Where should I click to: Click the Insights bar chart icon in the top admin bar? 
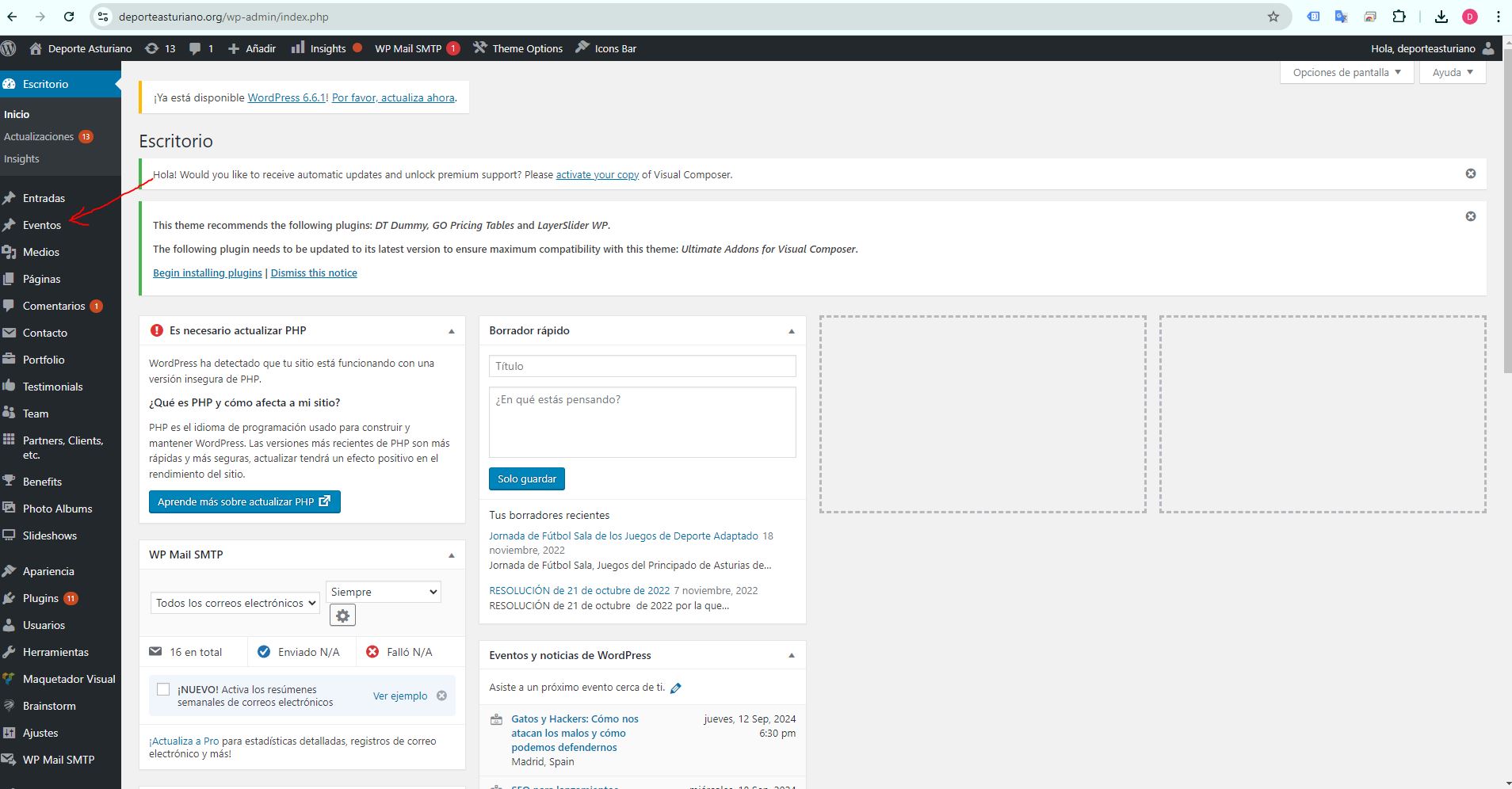(298, 48)
